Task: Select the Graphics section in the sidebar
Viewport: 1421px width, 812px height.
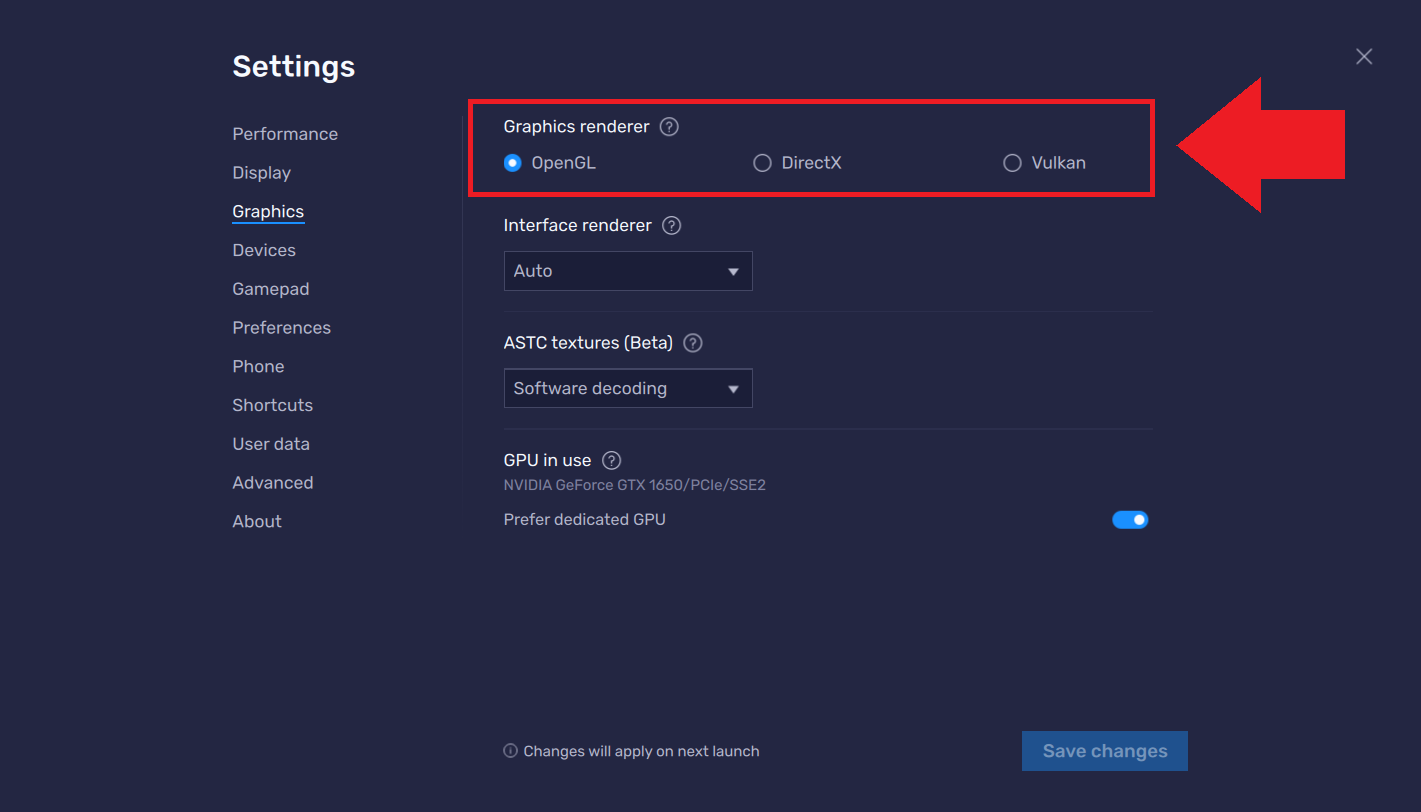Action: pos(268,211)
